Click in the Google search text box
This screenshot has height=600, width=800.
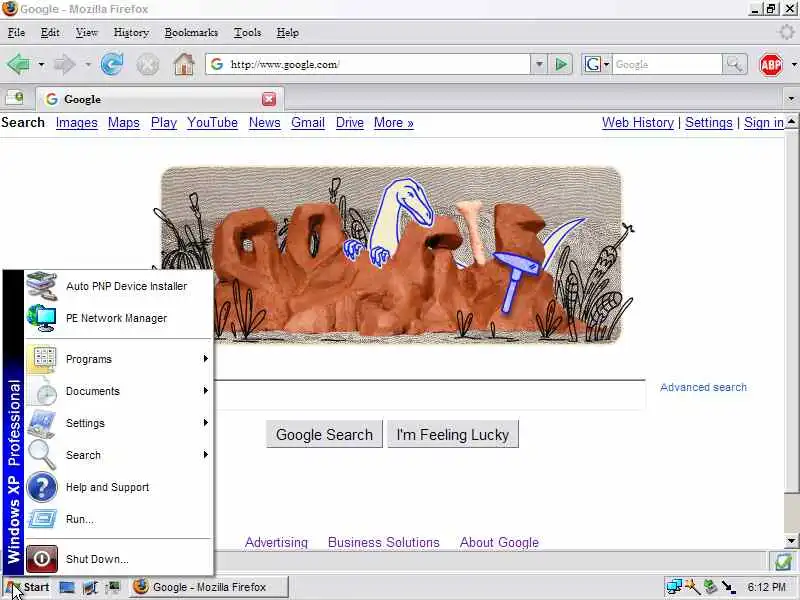[430, 394]
